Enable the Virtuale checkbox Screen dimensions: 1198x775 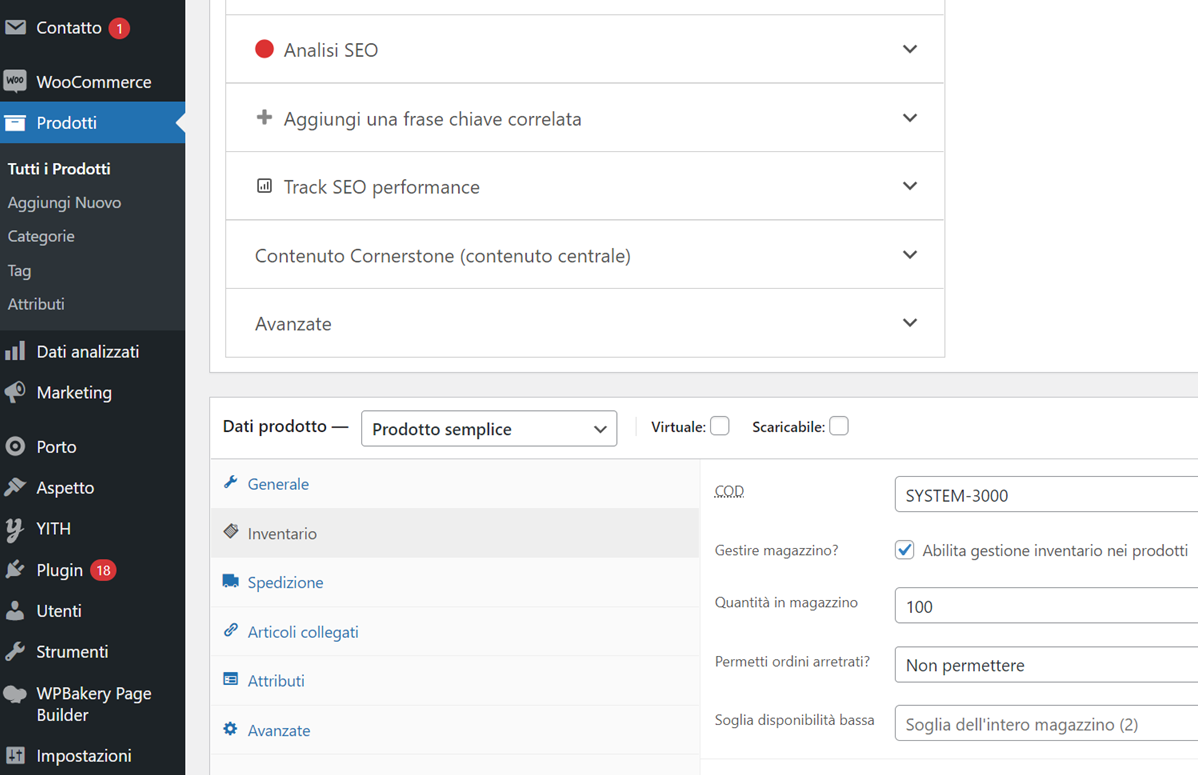[720, 427]
